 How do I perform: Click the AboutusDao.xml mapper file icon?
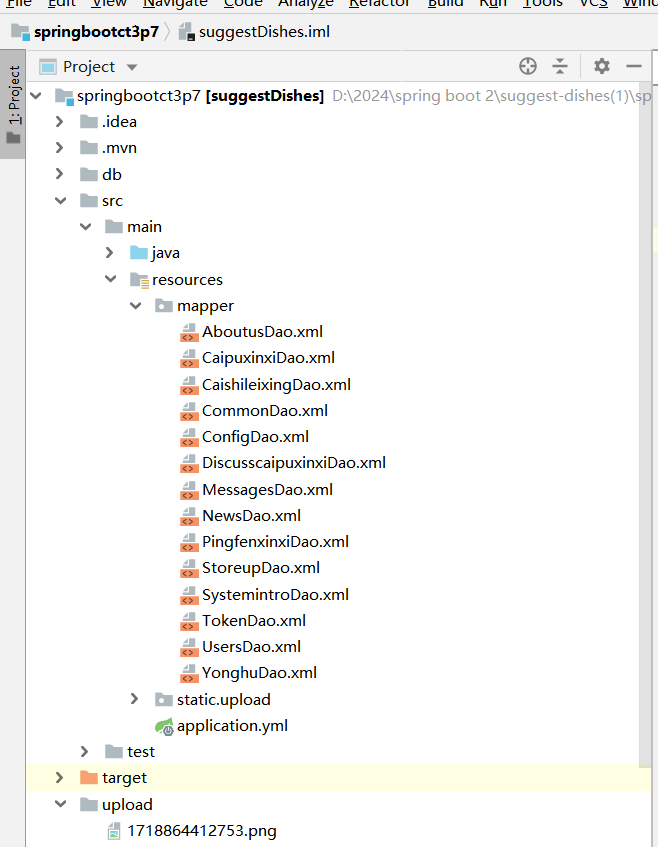tap(188, 332)
